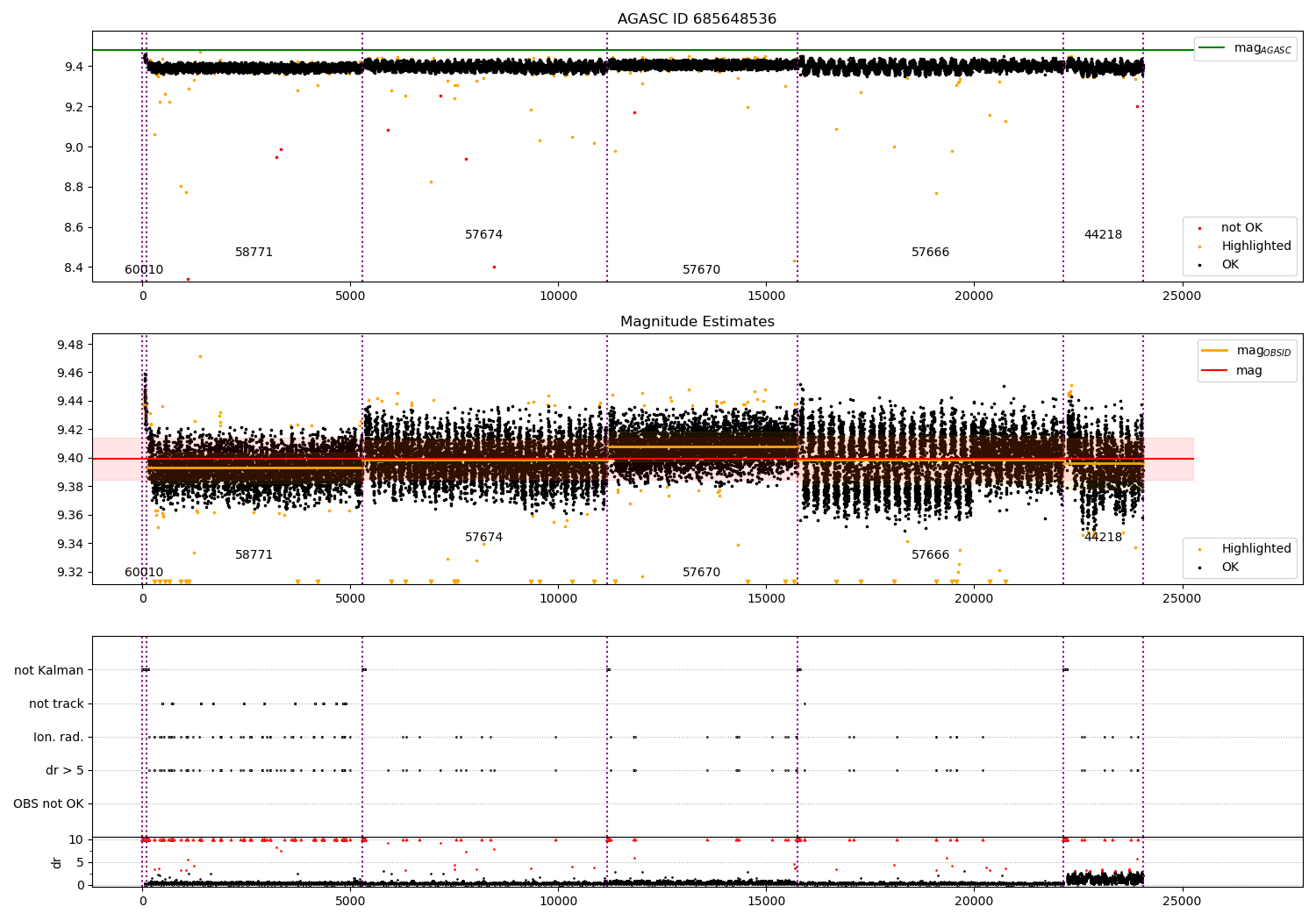Screen dimensions: 1316x921
Task: Click y-axis tick 9.40 in Magnitude Estimates plot
Action: (x=70, y=458)
